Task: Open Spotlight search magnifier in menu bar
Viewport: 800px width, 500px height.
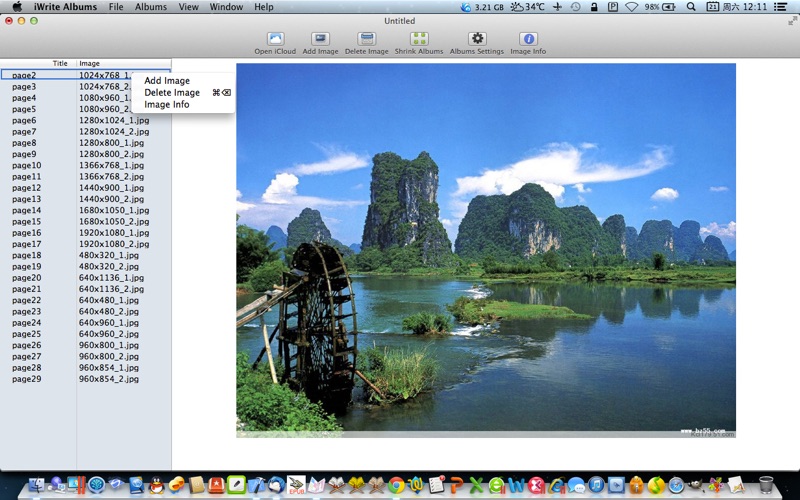Action: [691, 7]
